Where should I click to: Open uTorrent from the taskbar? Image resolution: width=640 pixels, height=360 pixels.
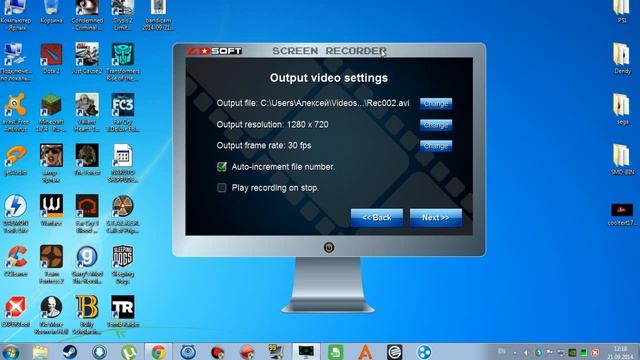(129, 352)
